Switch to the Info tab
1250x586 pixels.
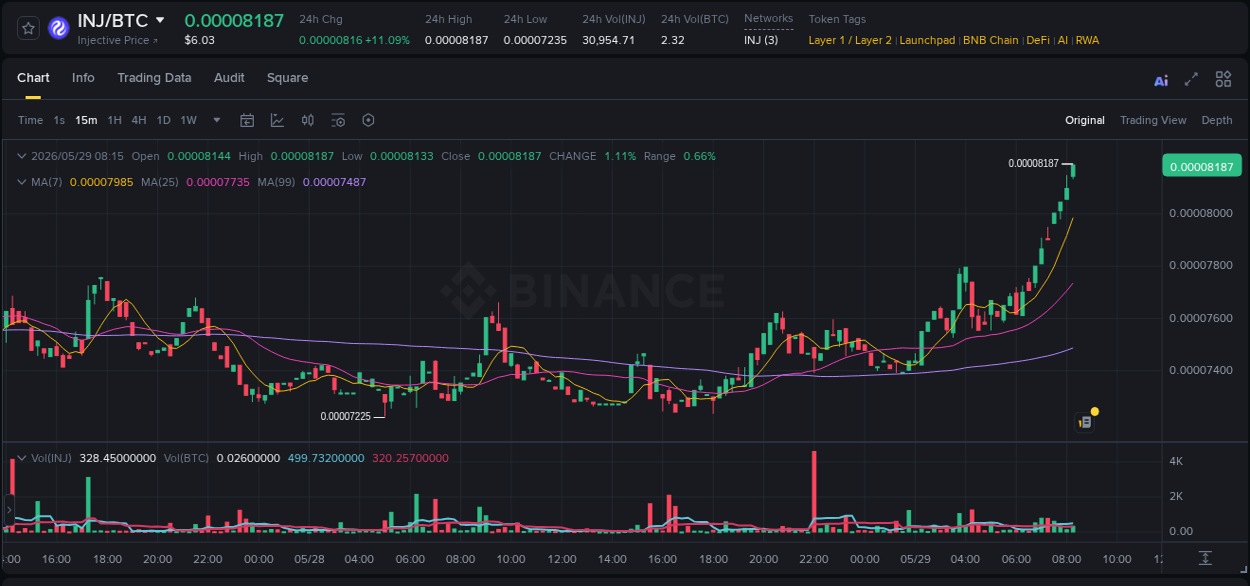83,78
